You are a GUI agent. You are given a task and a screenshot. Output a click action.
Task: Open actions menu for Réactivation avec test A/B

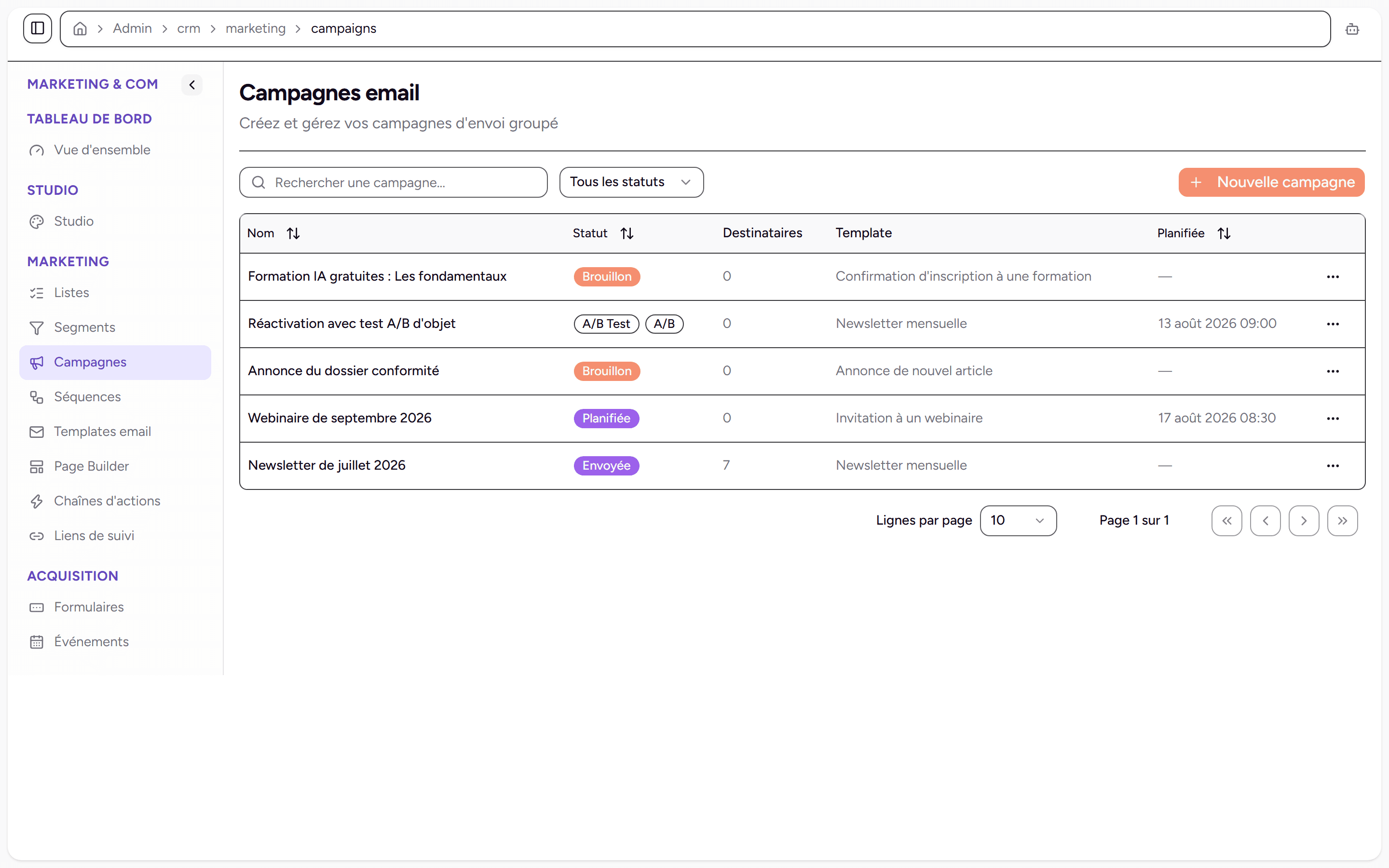1333,324
